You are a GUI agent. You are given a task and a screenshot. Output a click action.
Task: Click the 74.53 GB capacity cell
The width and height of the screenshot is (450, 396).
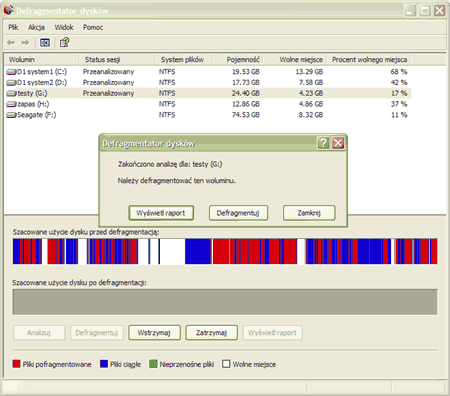(x=246, y=115)
